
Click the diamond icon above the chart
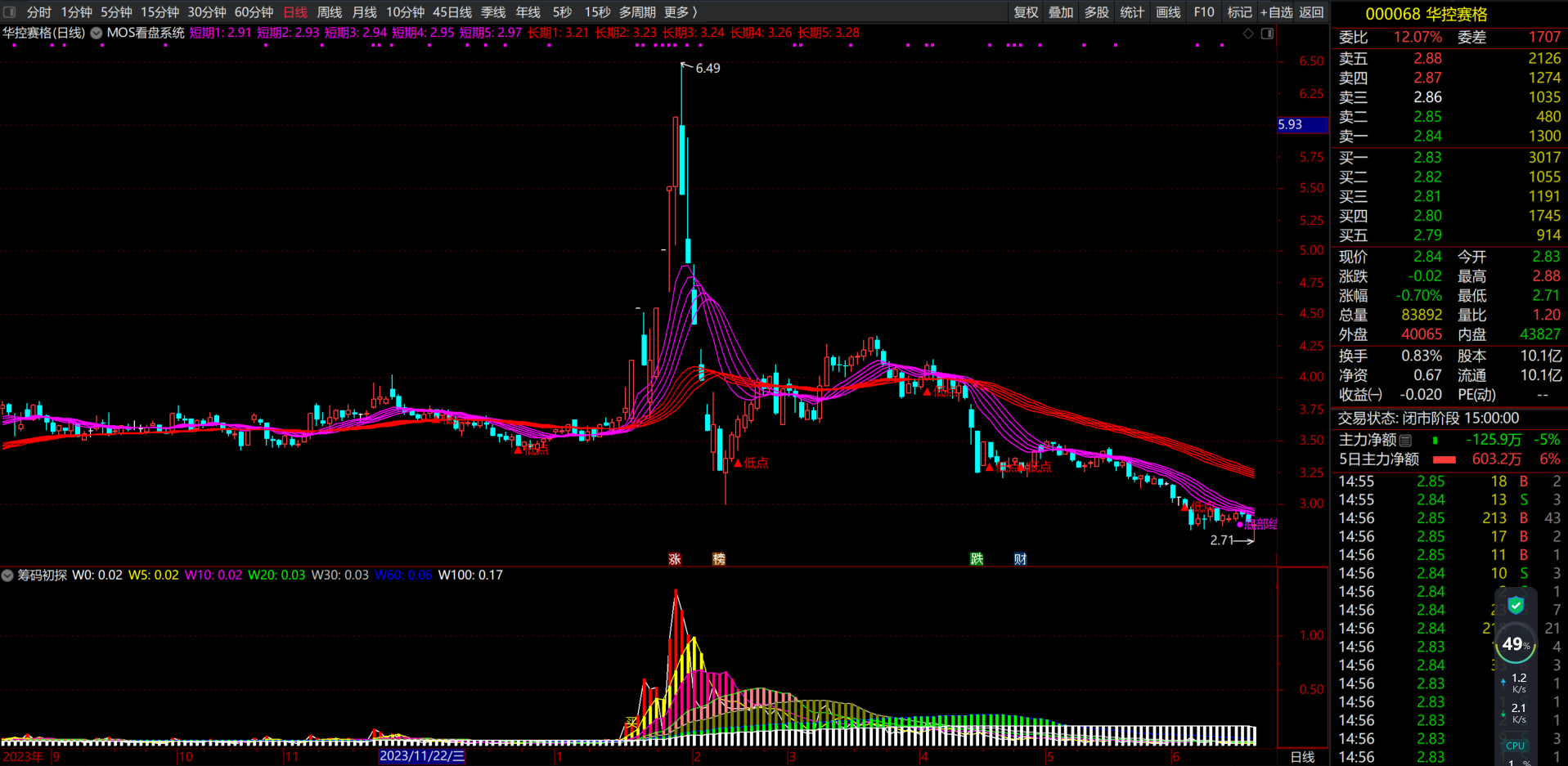coord(1248,34)
